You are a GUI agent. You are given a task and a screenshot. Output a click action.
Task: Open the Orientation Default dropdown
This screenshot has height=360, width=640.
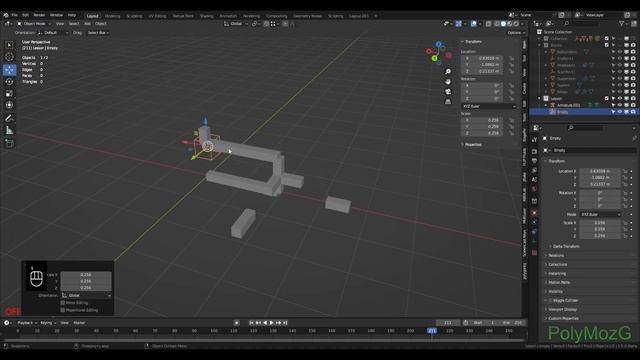[53, 33]
